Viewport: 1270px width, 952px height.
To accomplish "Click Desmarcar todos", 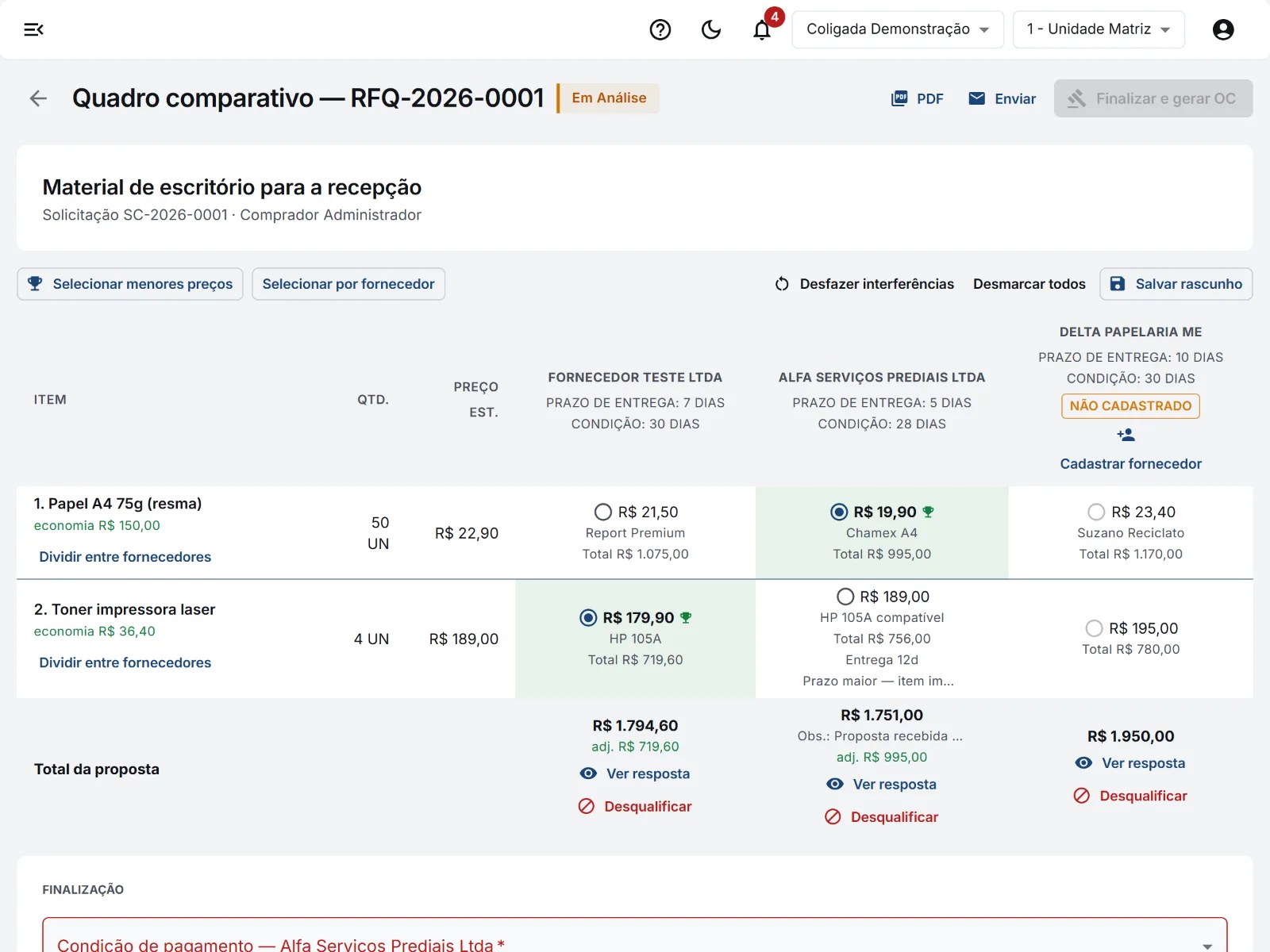I will pyautogui.click(x=1029, y=284).
